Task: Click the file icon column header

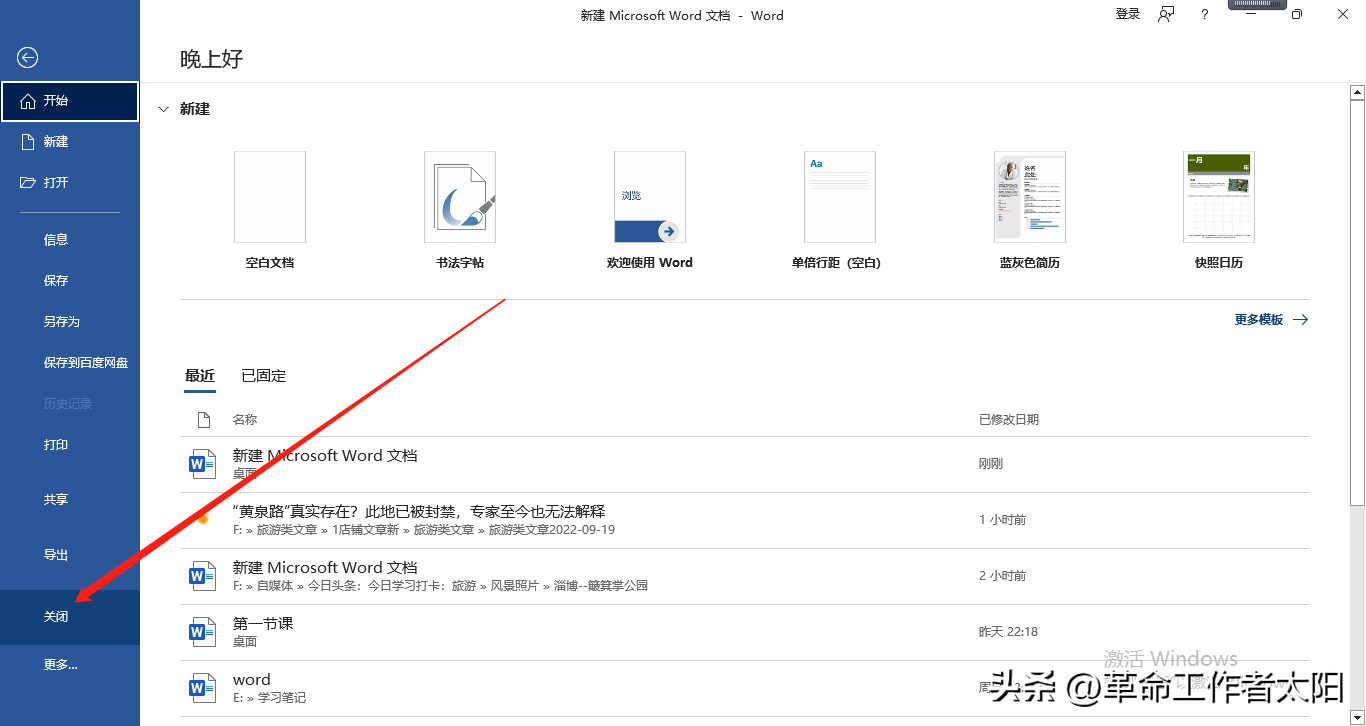Action: (204, 420)
